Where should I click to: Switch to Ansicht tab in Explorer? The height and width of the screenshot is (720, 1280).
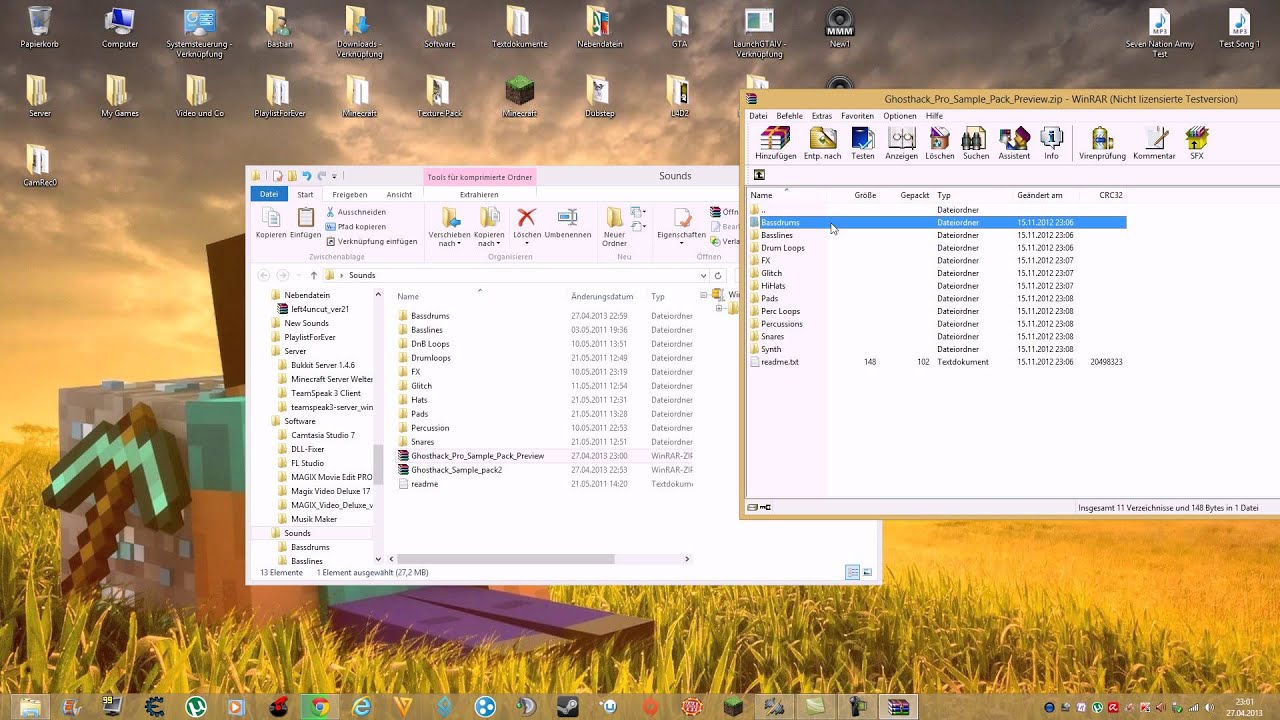tap(399, 194)
